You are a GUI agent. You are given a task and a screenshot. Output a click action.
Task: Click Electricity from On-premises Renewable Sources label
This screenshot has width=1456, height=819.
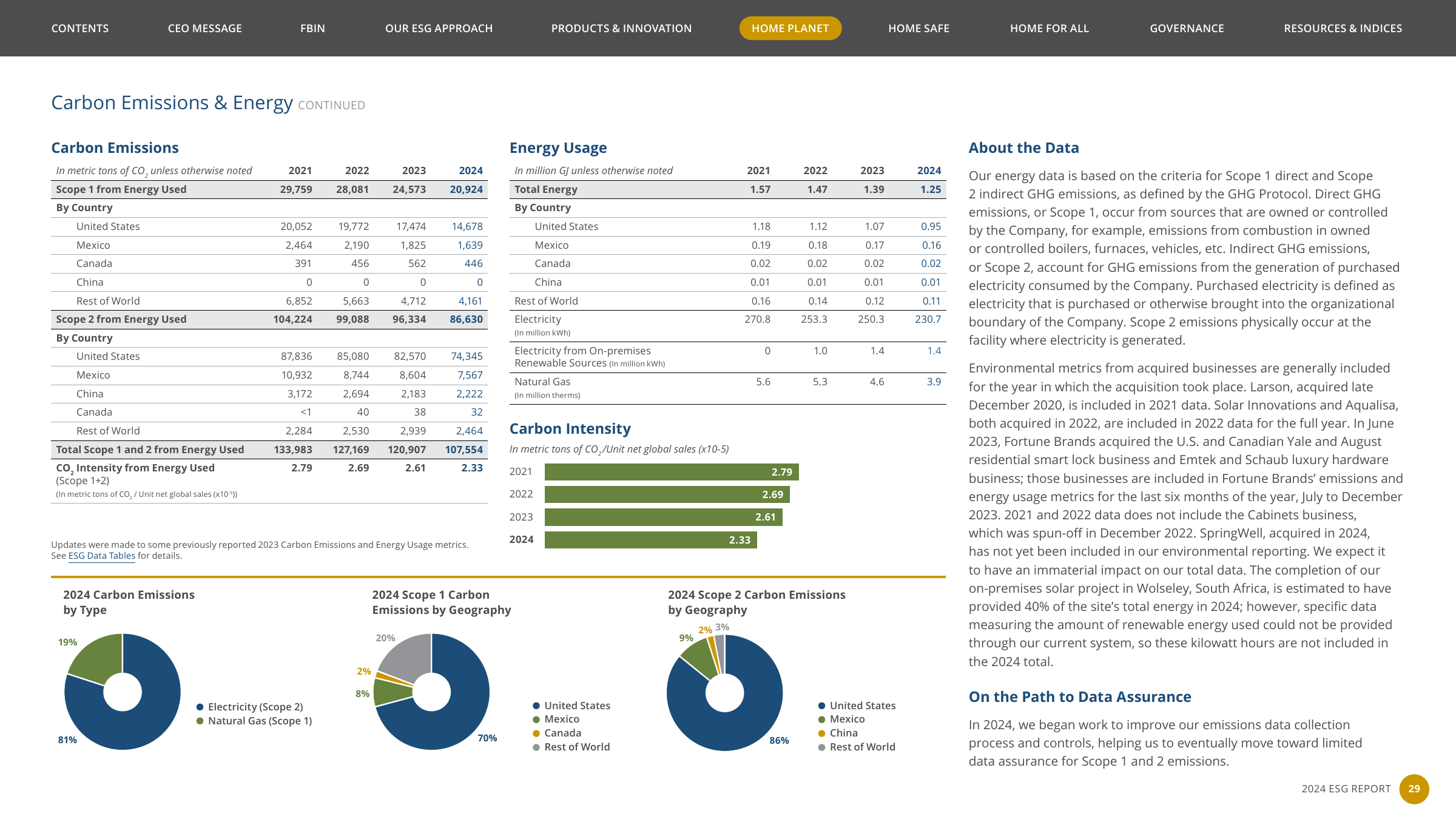[x=589, y=357]
